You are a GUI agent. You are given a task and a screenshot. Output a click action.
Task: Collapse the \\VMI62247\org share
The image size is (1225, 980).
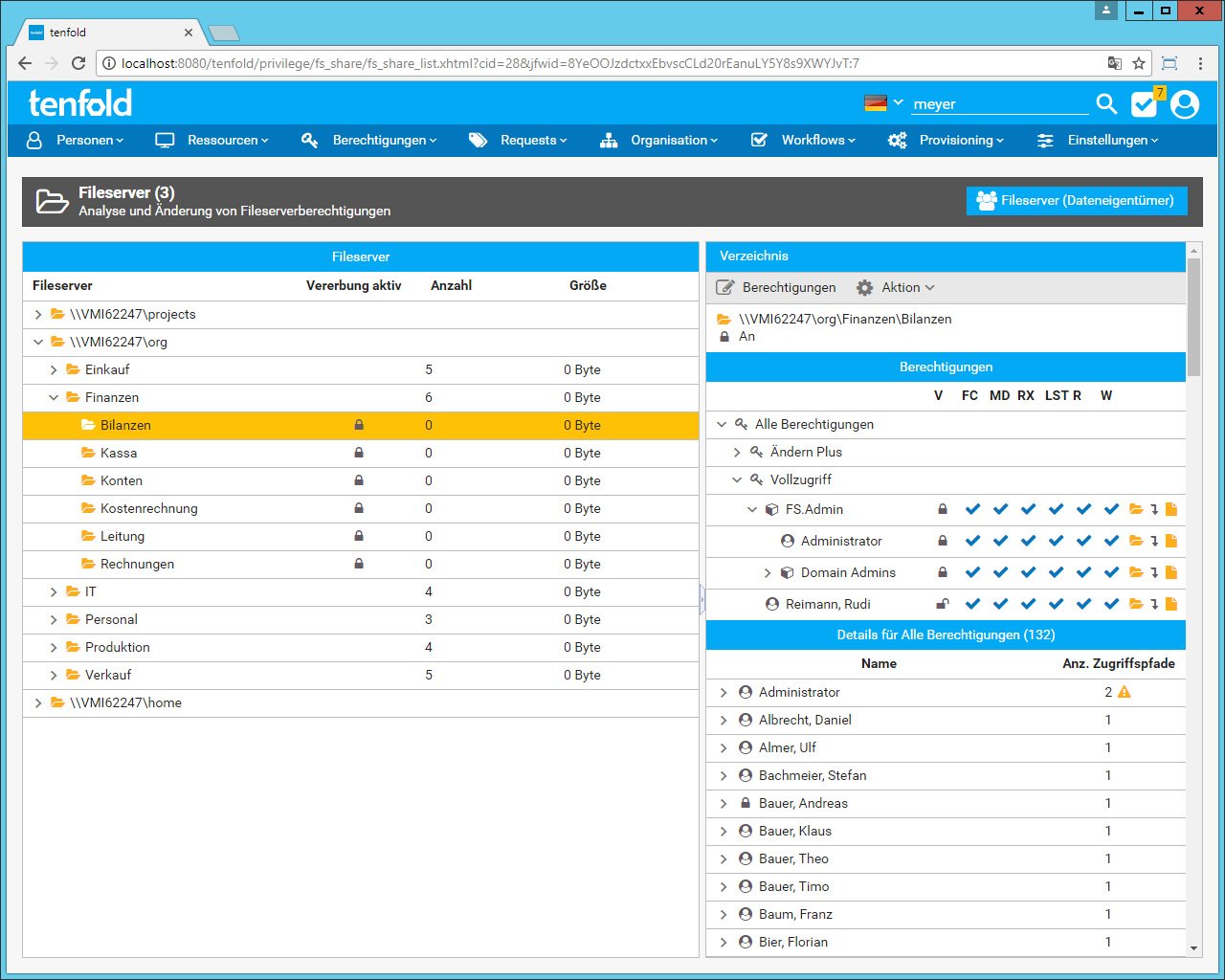pyautogui.click(x=38, y=342)
